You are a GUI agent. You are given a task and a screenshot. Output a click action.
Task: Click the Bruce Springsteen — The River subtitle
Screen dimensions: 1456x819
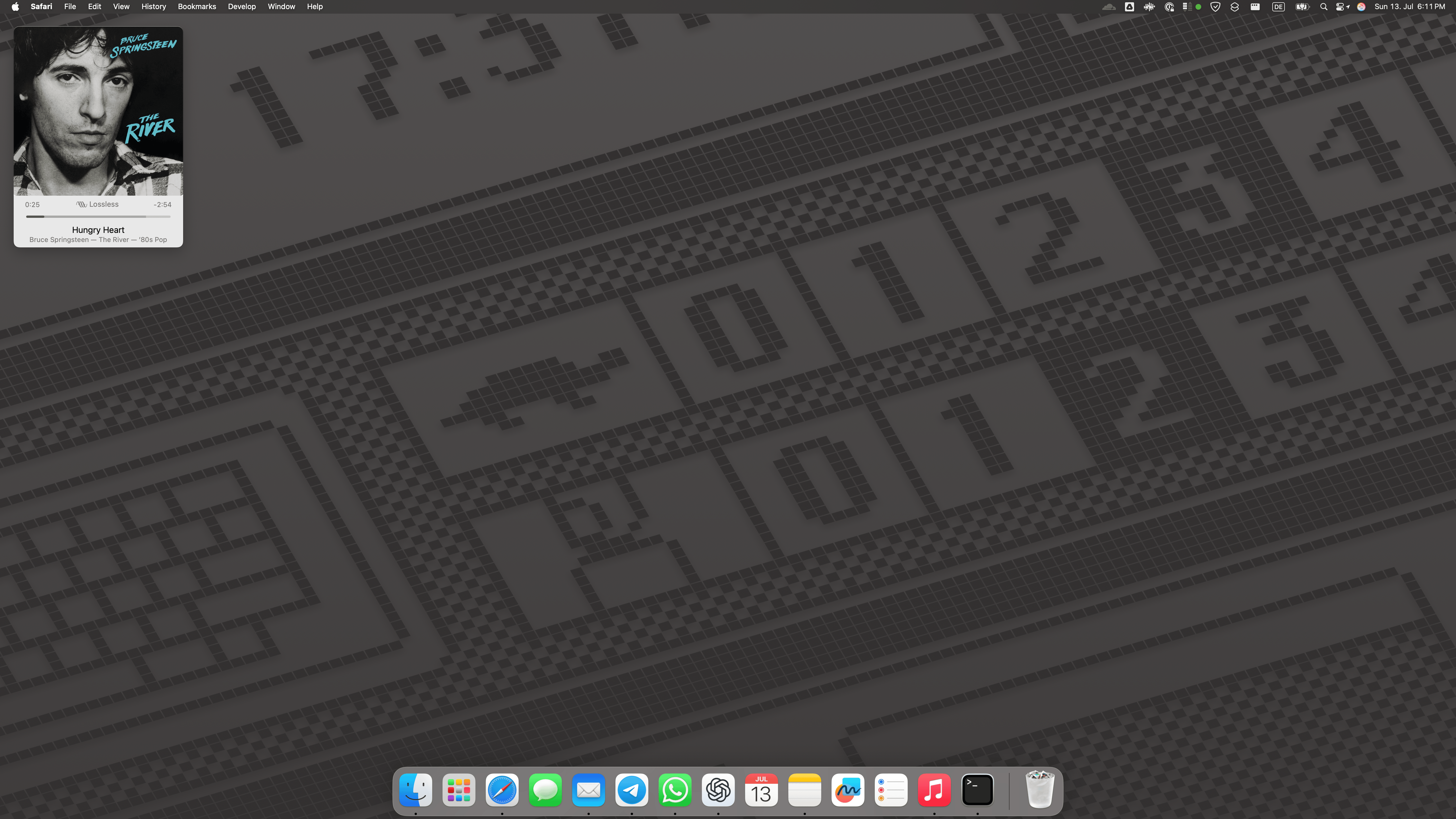[98, 240]
